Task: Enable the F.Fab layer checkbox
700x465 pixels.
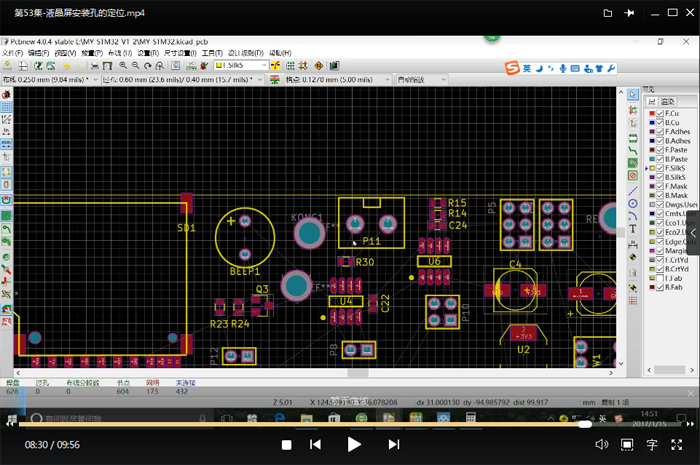Action: pyautogui.click(x=660, y=279)
